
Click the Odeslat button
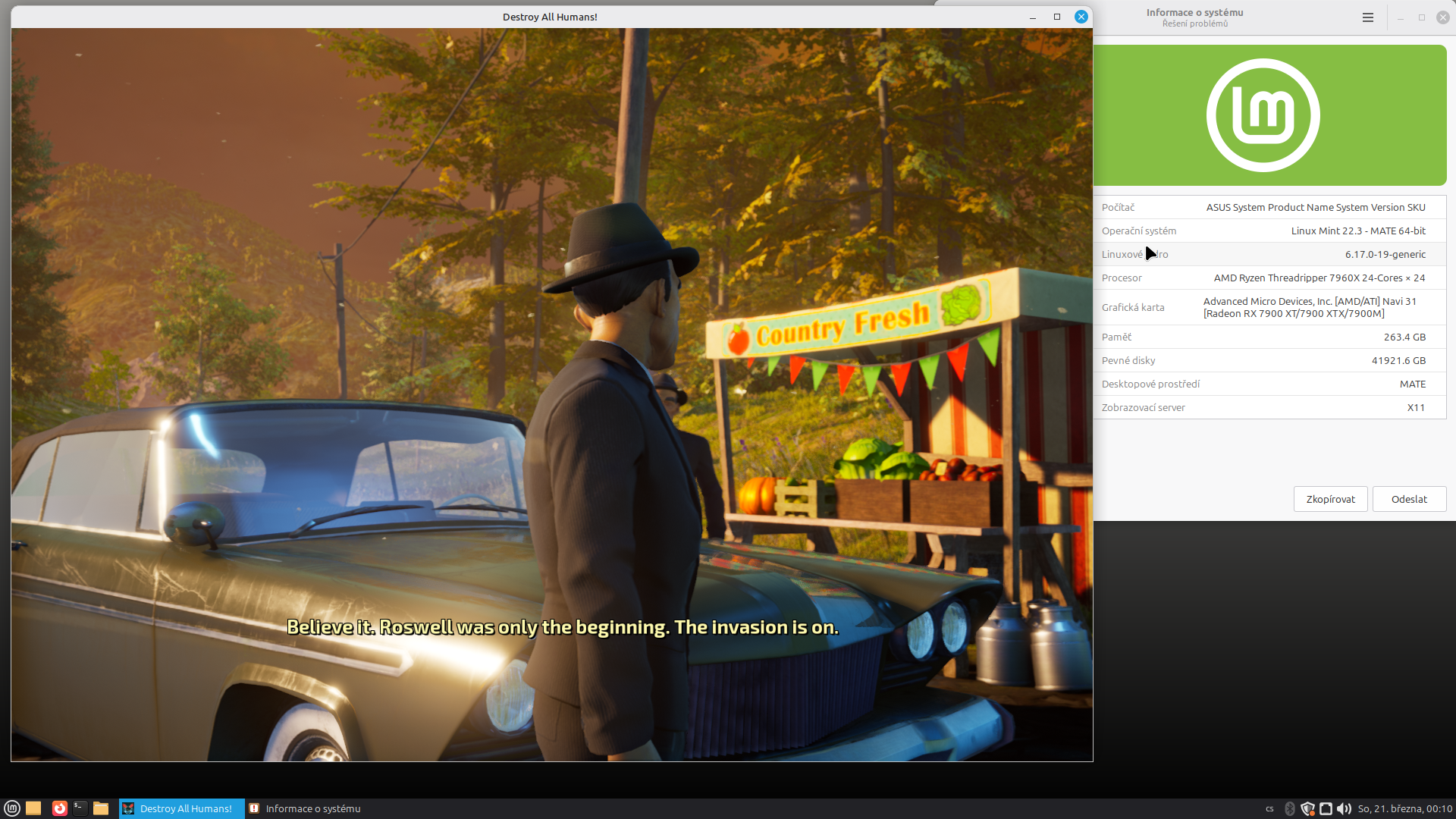coord(1409,499)
